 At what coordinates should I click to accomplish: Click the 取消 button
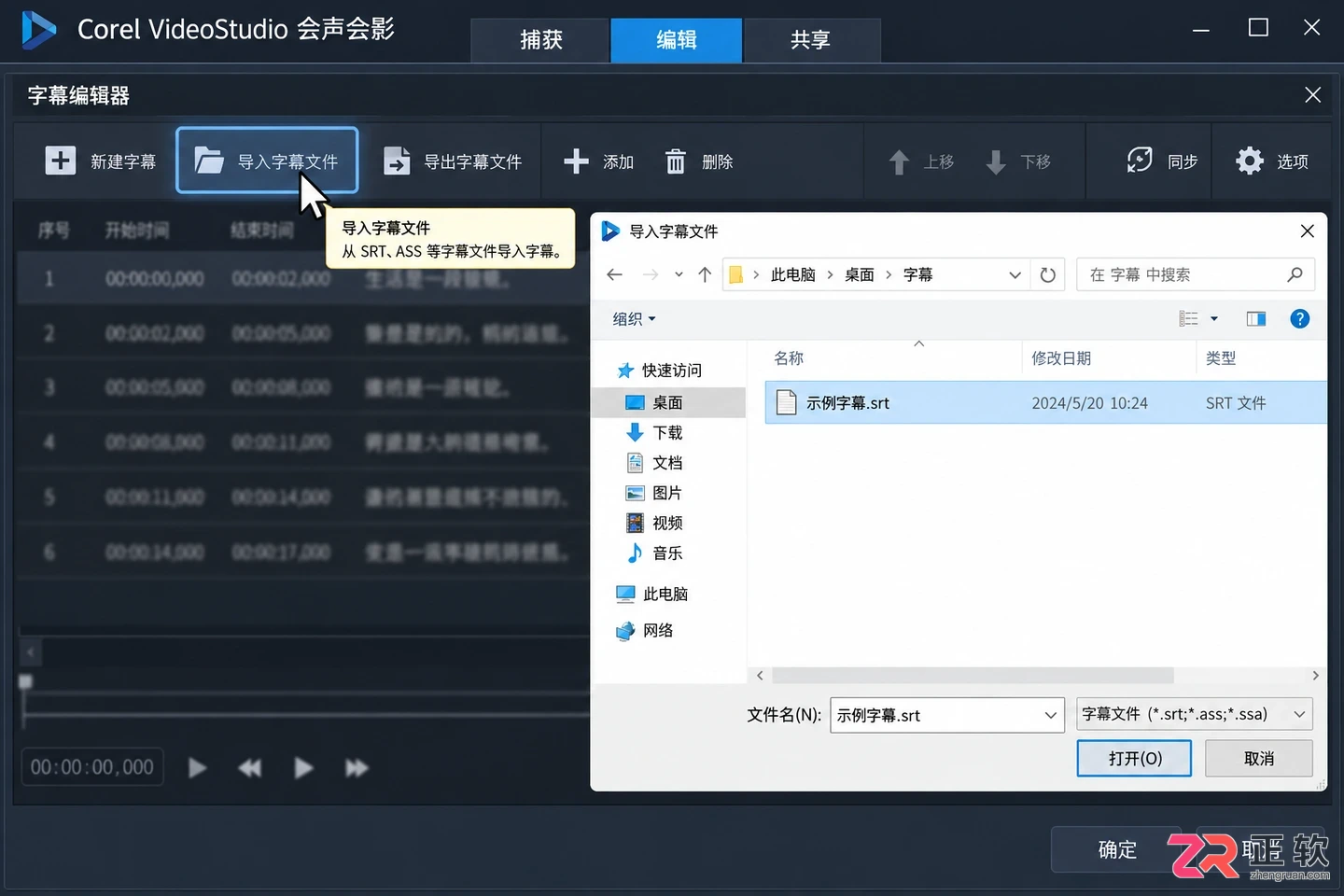1259,758
